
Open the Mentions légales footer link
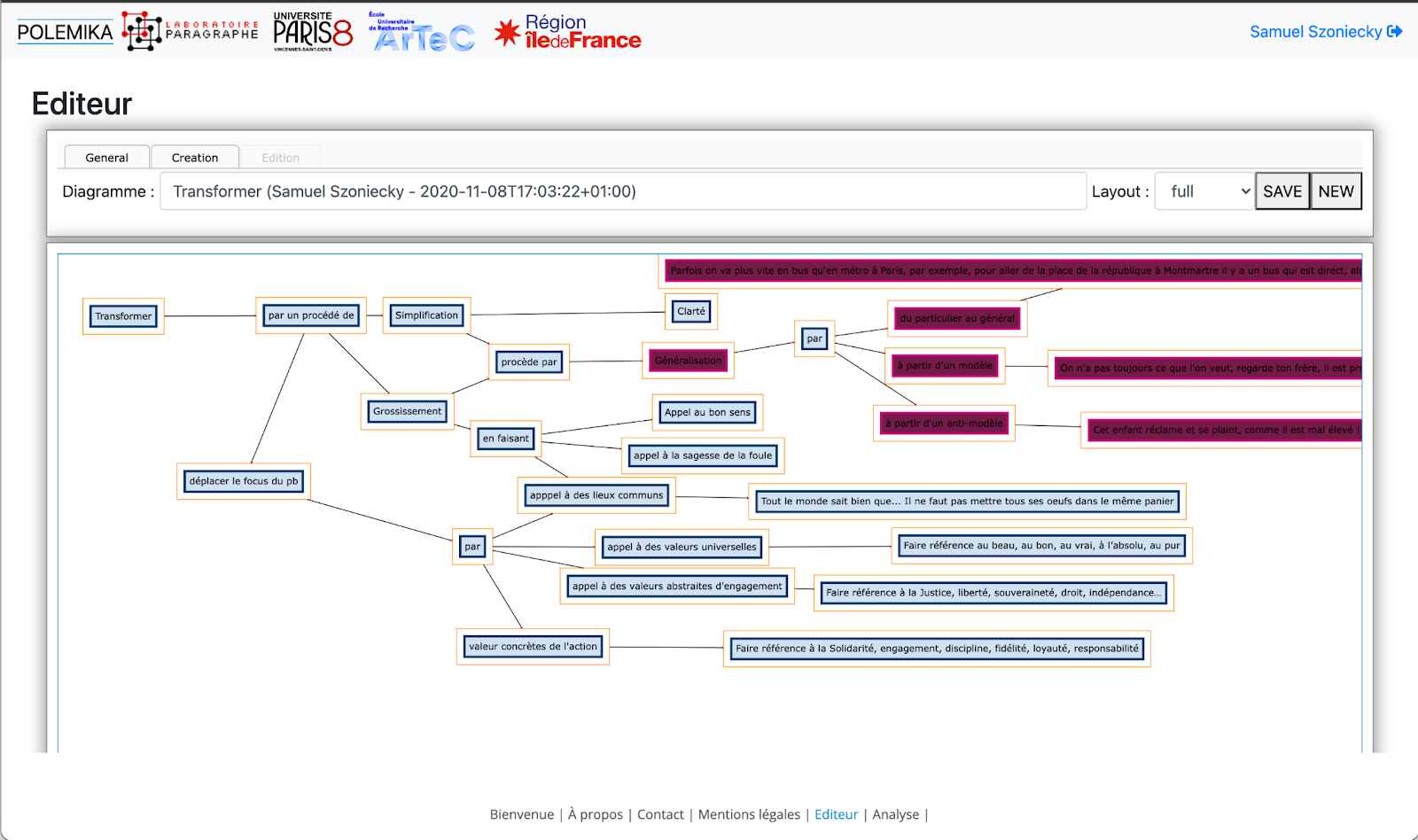pyautogui.click(x=748, y=814)
